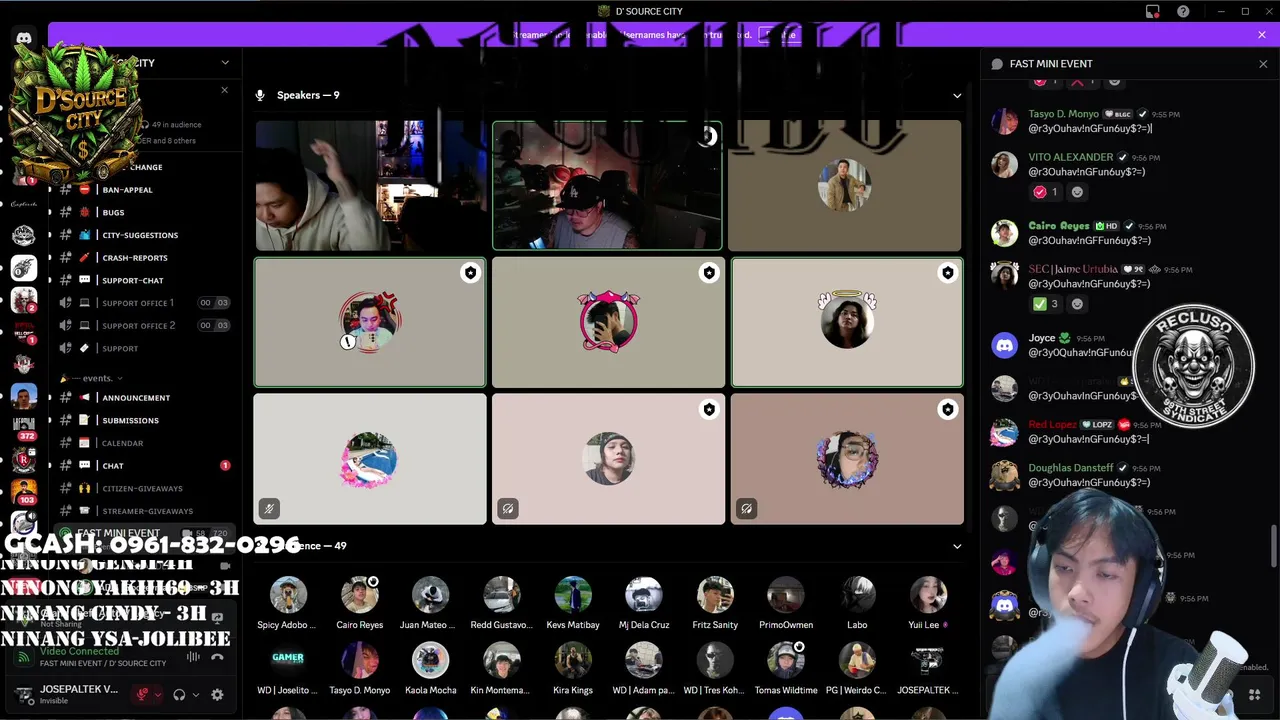Open User Settings gear icon
Viewport: 1280px width, 720px height.
pyautogui.click(x=217, y=694)
